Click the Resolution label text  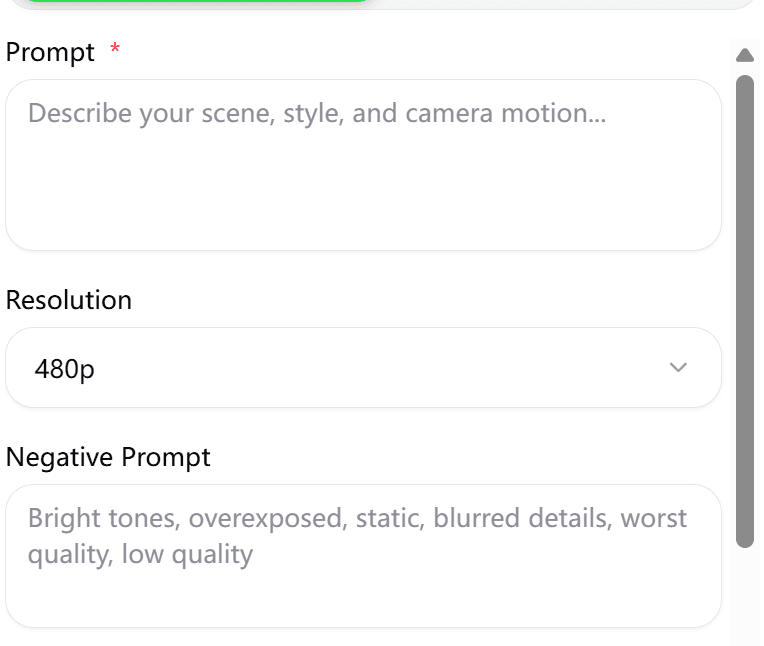69,300
